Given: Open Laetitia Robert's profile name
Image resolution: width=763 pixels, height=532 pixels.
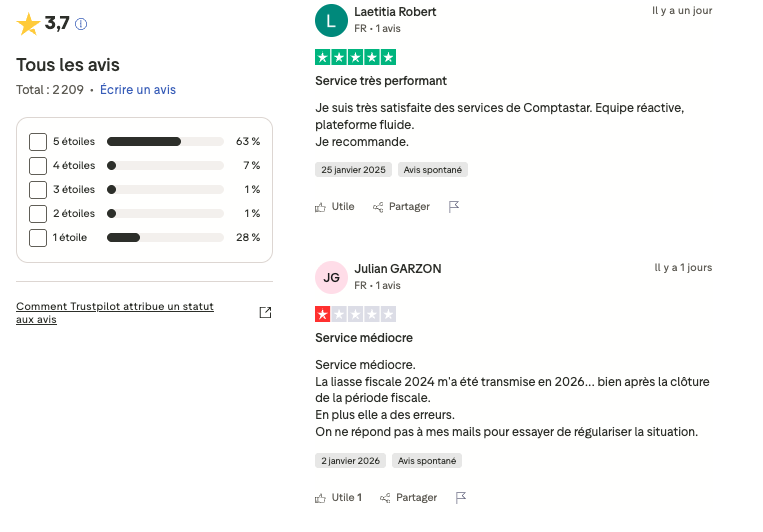Looking at the screenshot, I should [395, 12].
